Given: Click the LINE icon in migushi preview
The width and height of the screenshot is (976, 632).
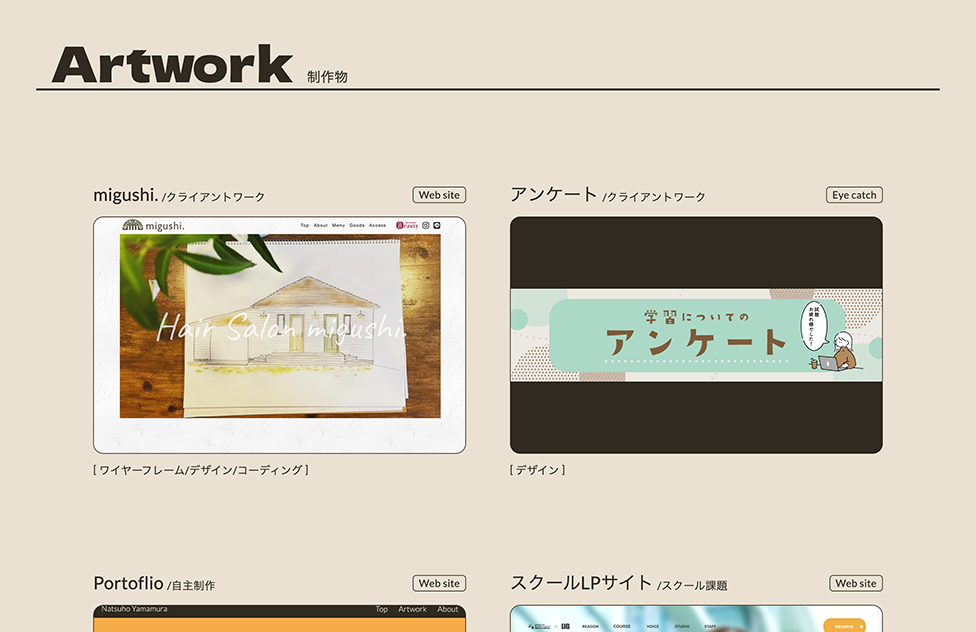Looking at the screenshot, I should point(437,226).
